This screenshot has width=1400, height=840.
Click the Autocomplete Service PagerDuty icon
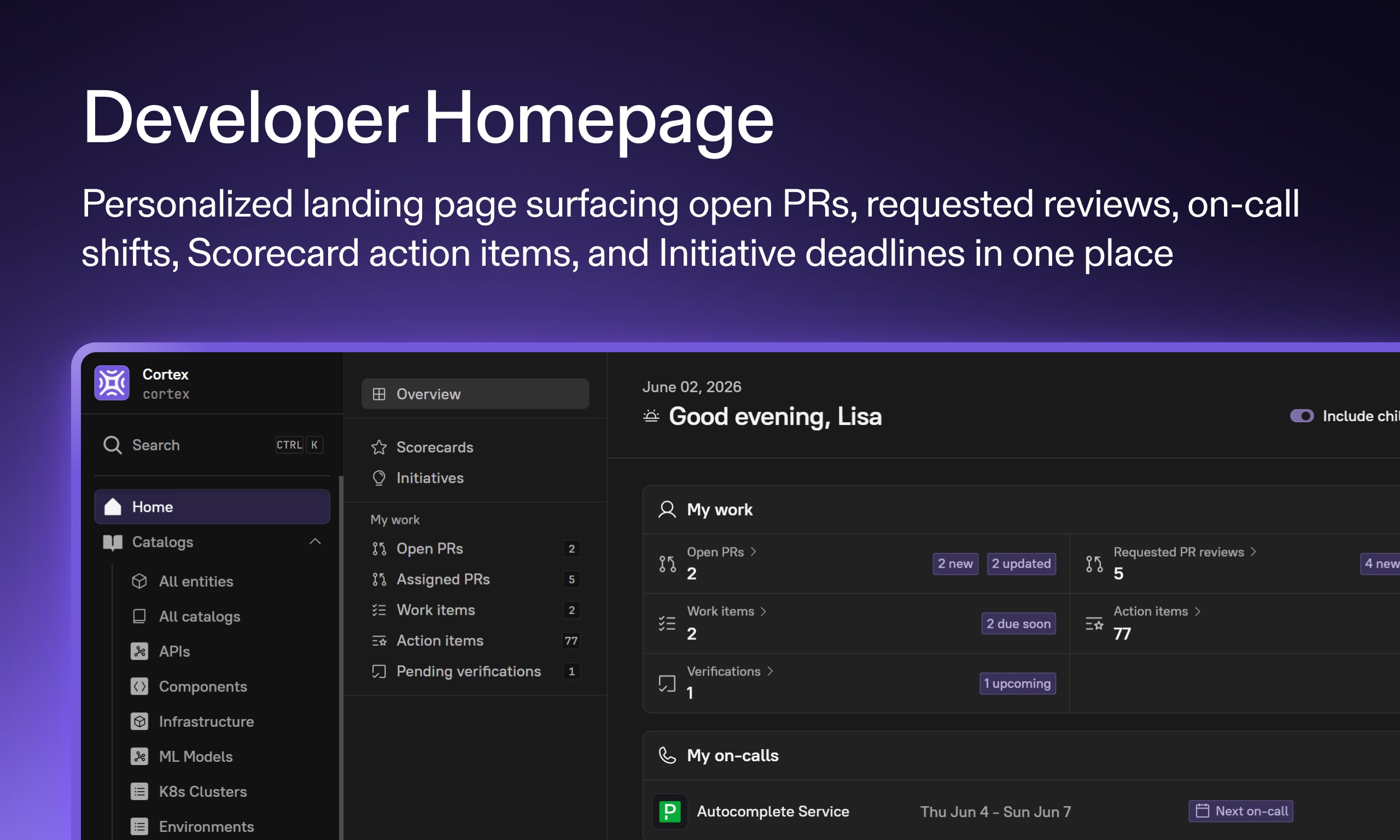tap(670, 812)
